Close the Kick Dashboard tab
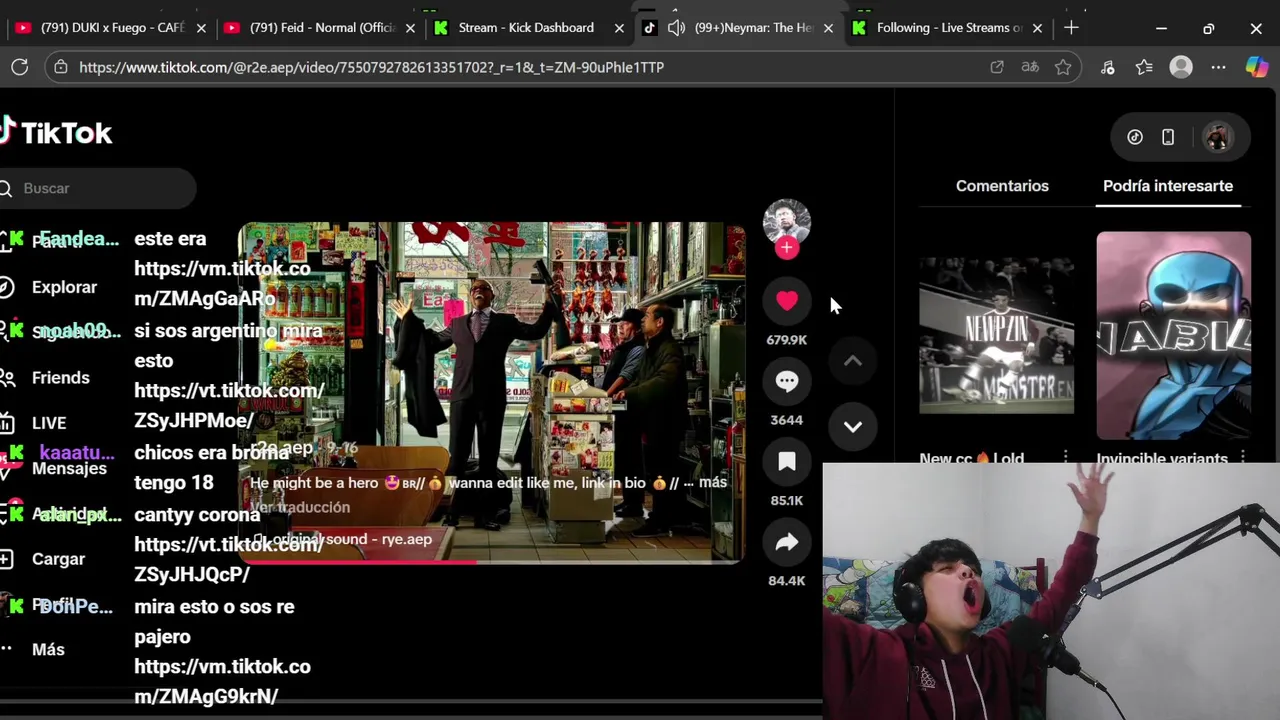The image size is (1280, 720). [619, 28]
